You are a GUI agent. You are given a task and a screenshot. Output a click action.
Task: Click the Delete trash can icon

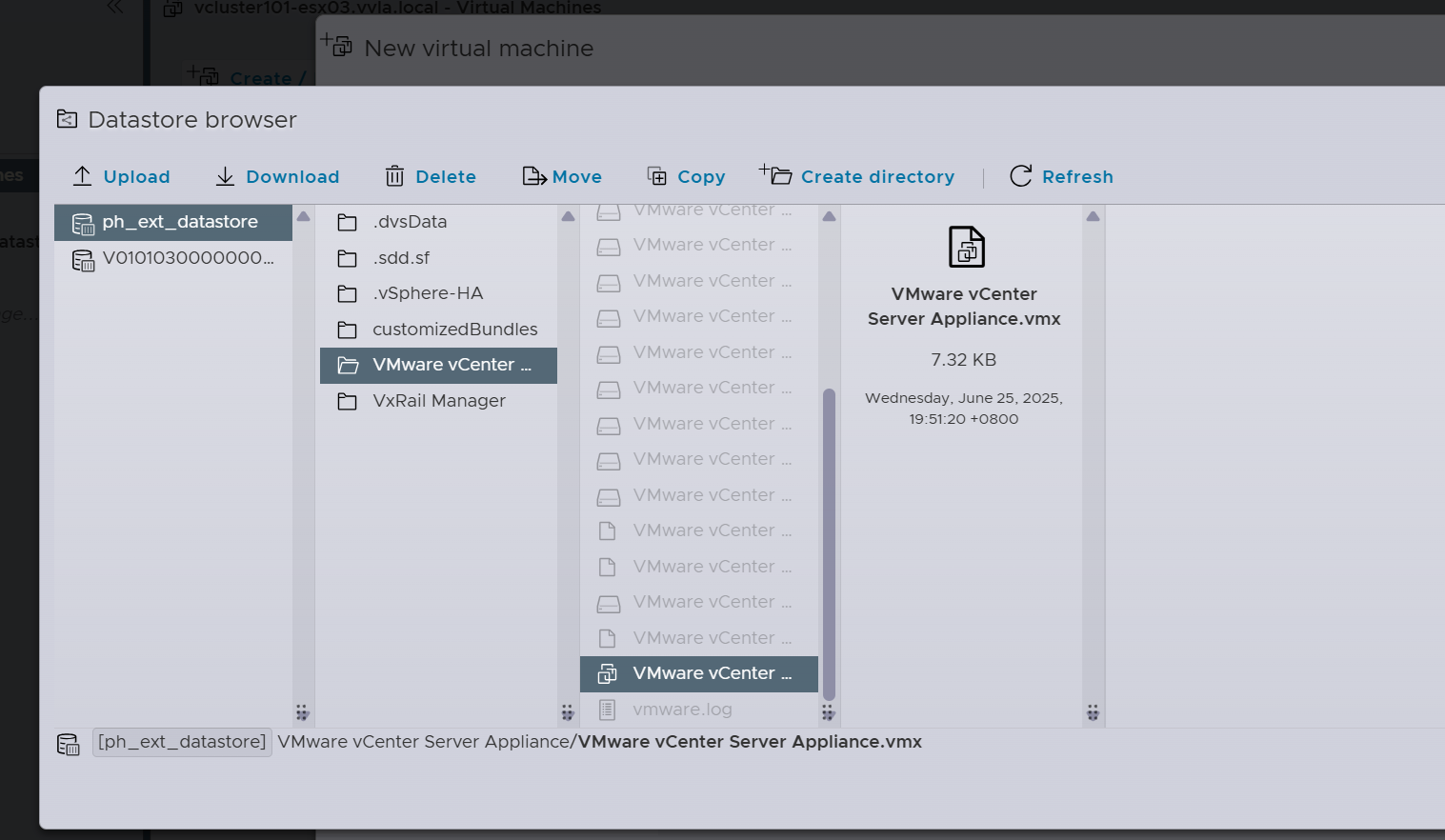pyautogui.click(x=394, y=176)
